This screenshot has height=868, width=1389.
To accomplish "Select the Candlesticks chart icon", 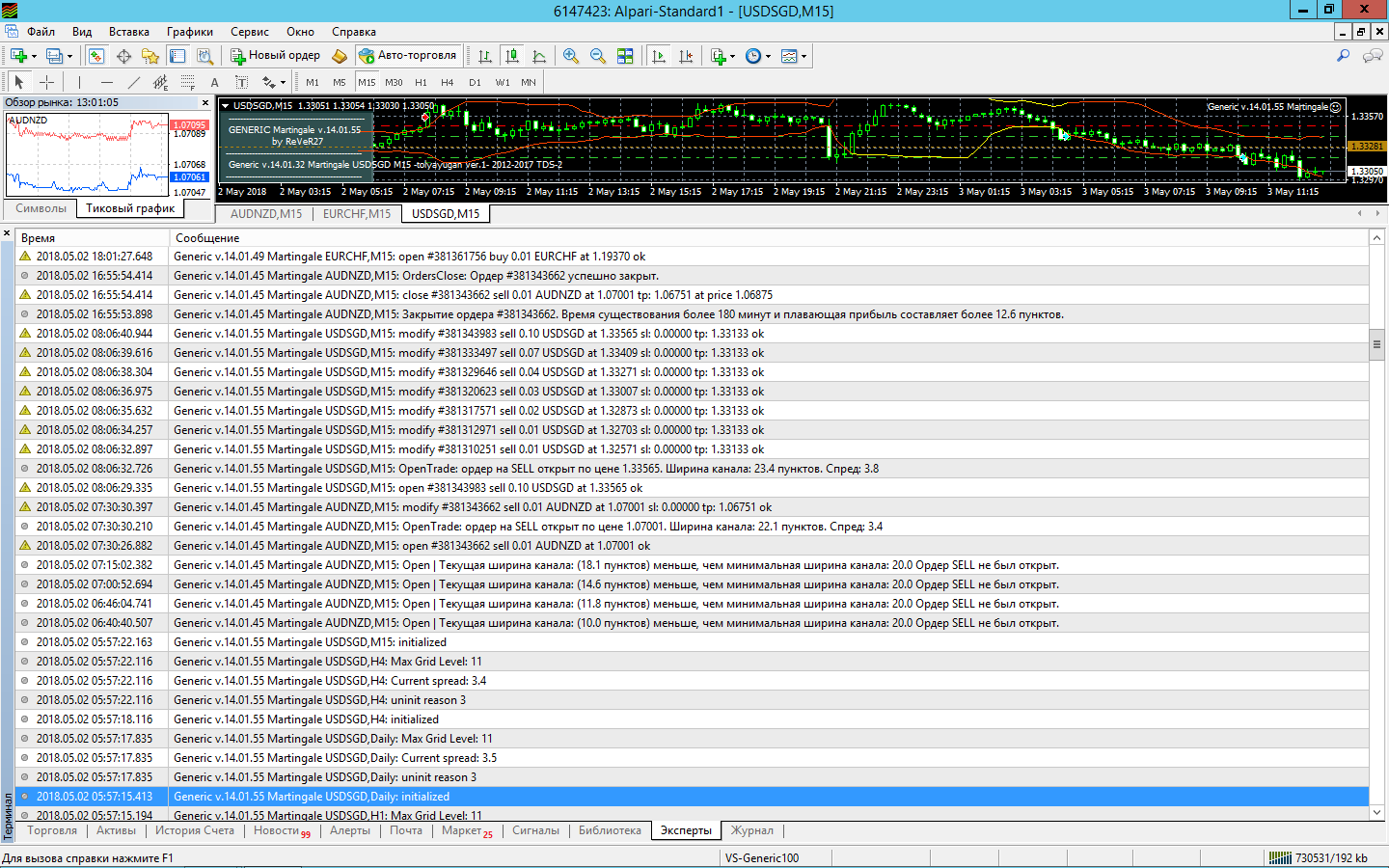I will pos(512,56).
